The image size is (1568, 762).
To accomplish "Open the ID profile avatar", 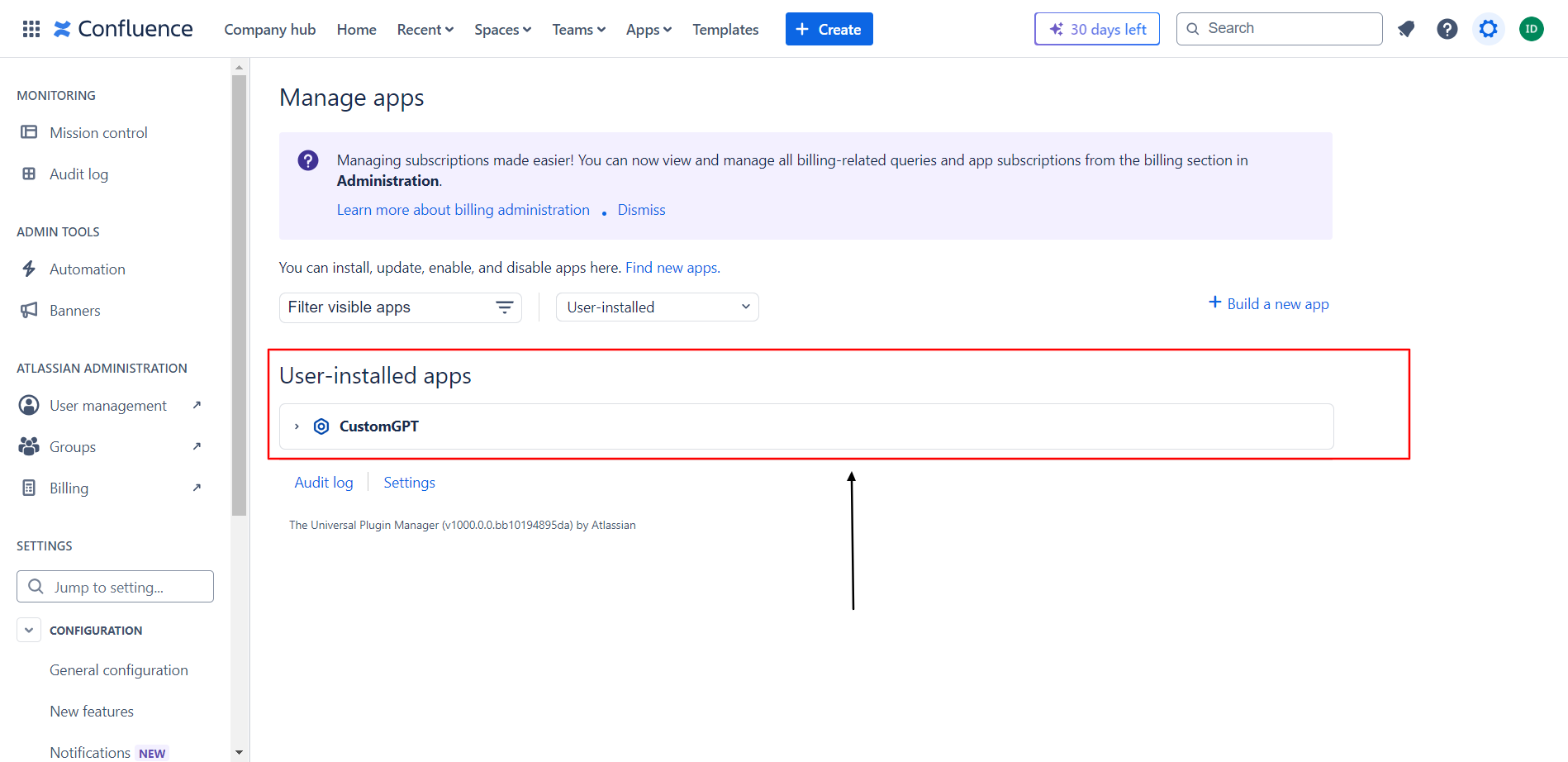I will 1532,29.
